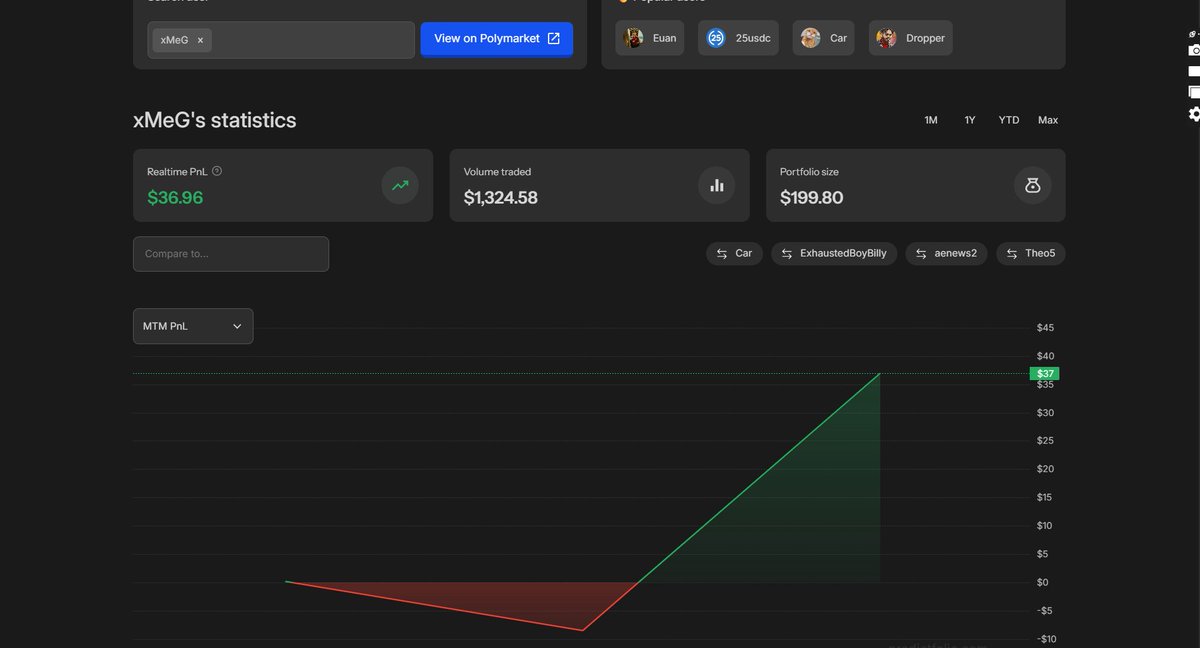Click the money bag icon in Portfolio size card

coord(1033,185)
